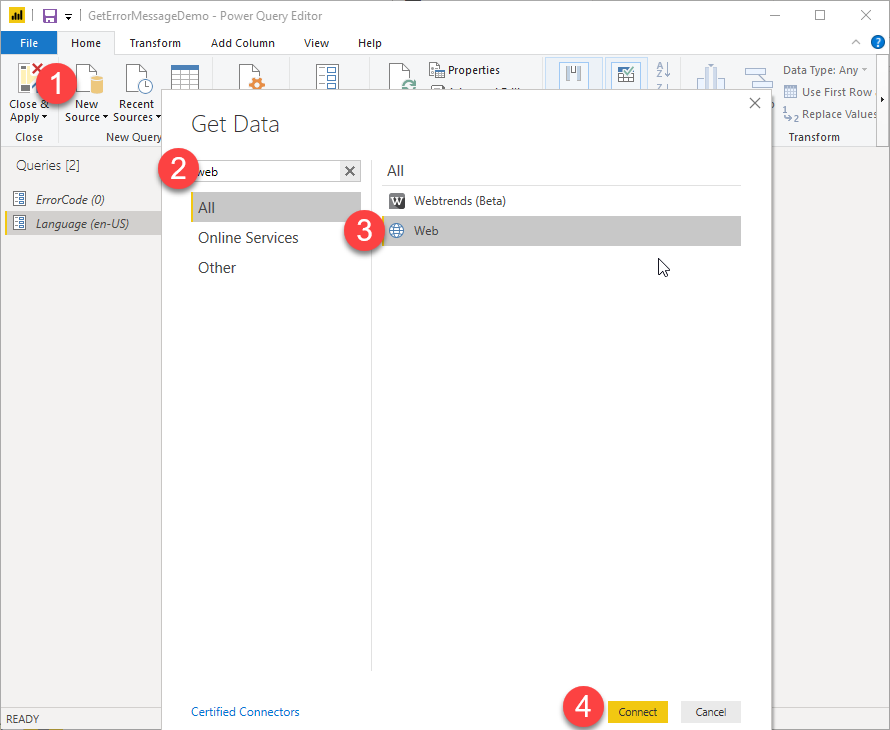Click the Queries [2] pane header
This screenshot has width=890, height=730.
click(48, 165)
